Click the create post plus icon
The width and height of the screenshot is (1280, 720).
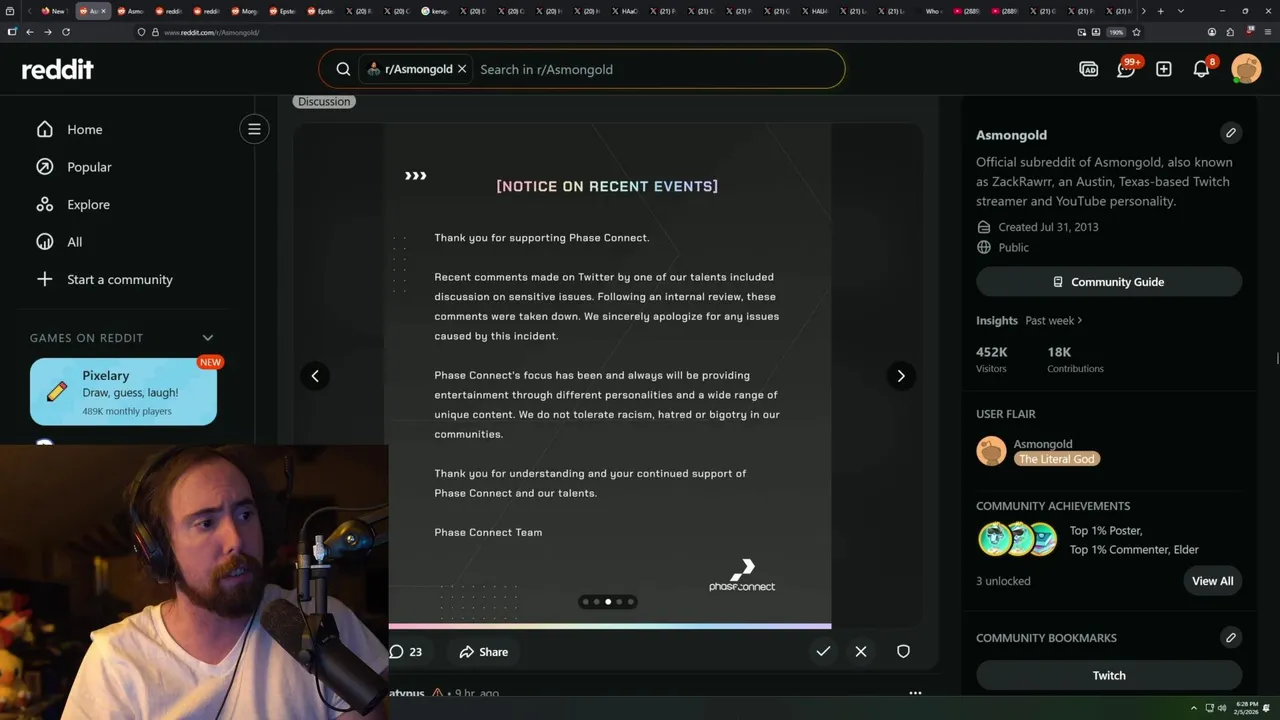click(1164, 69)
